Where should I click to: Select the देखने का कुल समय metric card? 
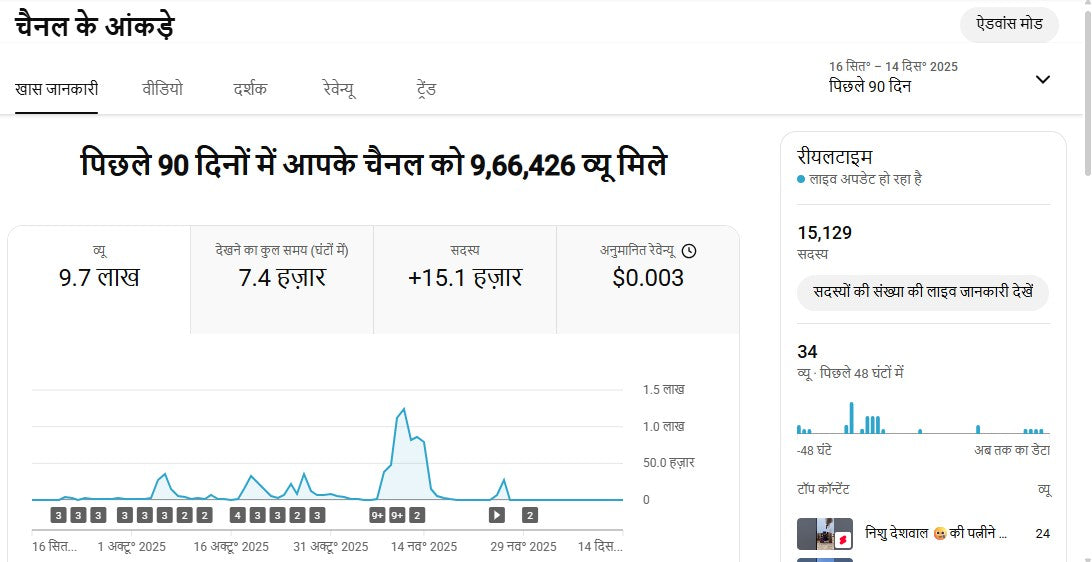click(x=282, y=279)
